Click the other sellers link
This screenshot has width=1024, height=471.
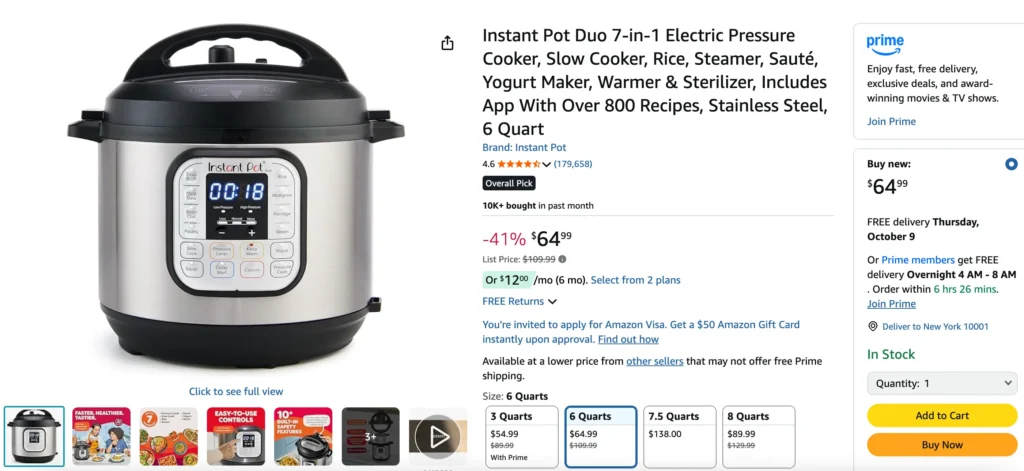tap(654, 361)
